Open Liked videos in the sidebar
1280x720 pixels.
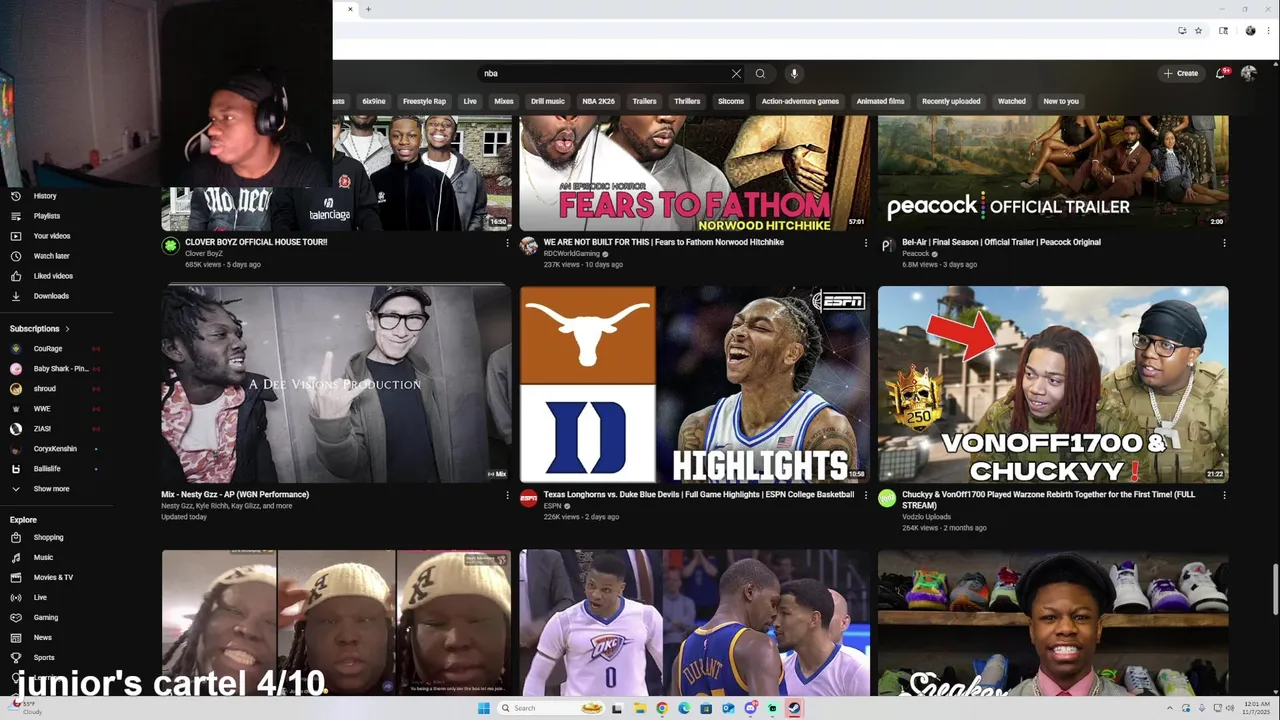[x=53, y=276]
